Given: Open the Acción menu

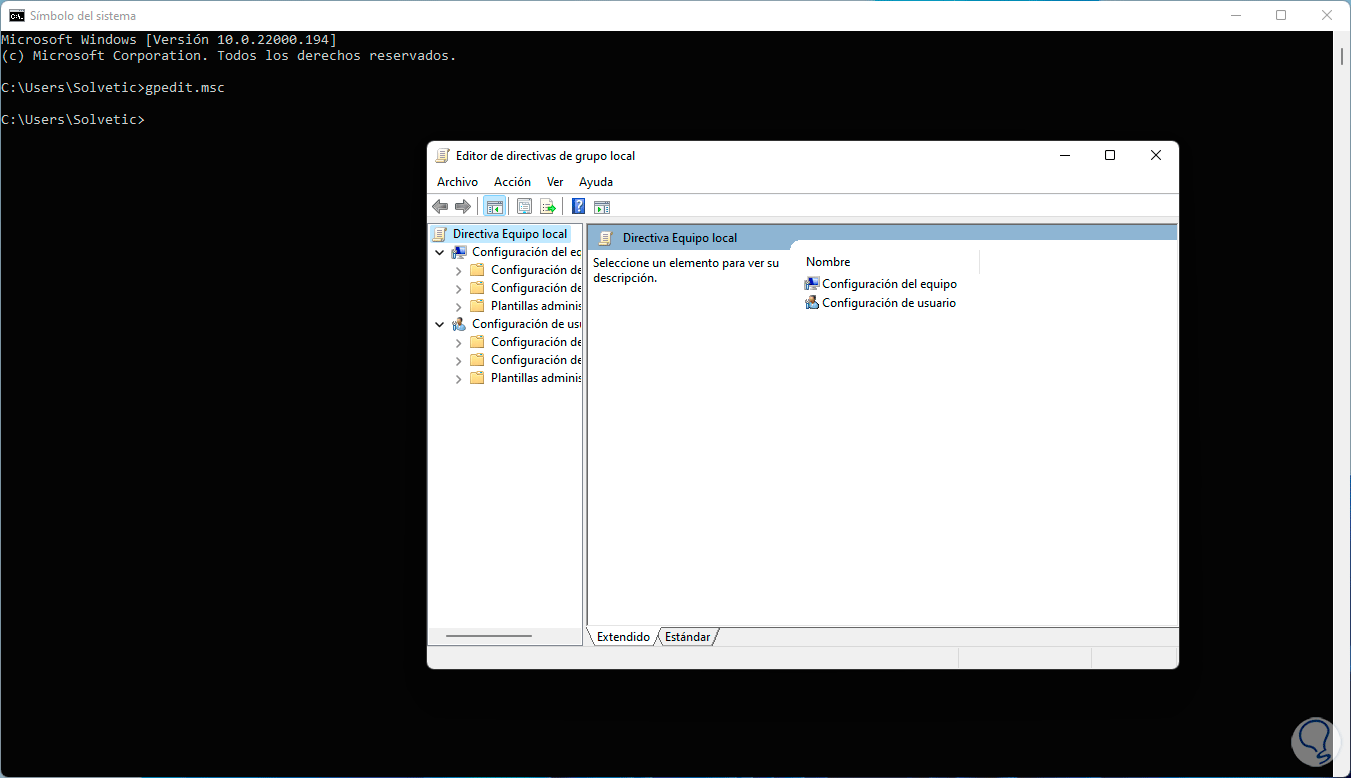Looking at the screenshot, I should [512, 182].
